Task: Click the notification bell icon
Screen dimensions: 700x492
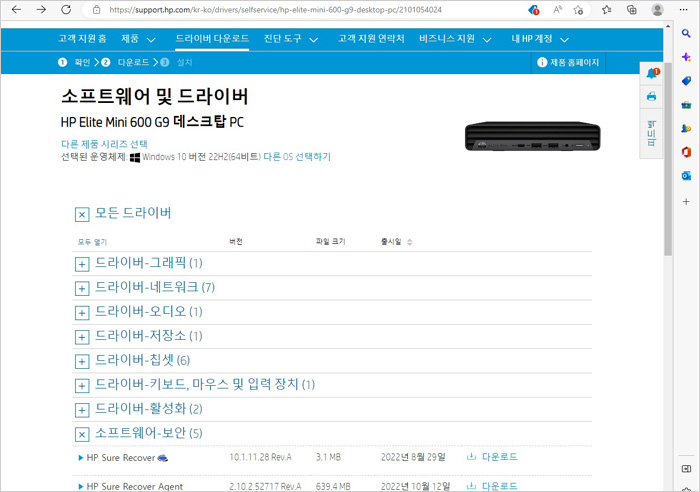Action: click(x=652, y=73)
